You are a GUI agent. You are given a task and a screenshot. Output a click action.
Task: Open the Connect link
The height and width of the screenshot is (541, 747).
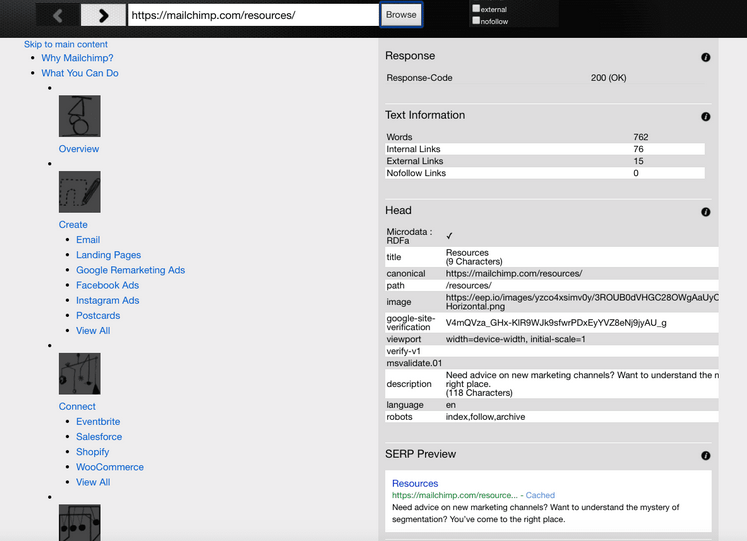pyautogui.click(x=77, y=407)
